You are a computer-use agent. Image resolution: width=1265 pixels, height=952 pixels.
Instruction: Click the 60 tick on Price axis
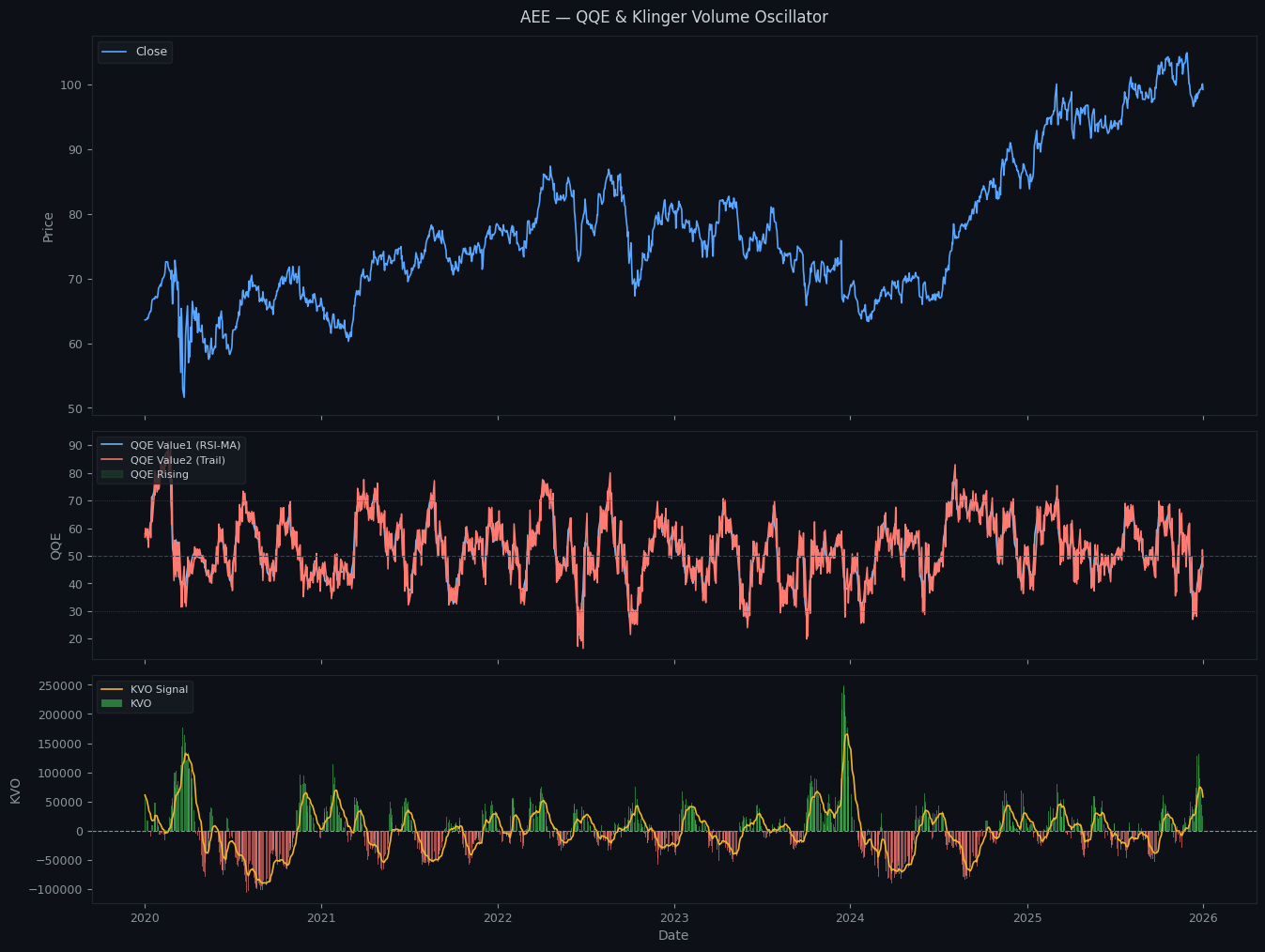pyautogui.click(x=76, y=344)
